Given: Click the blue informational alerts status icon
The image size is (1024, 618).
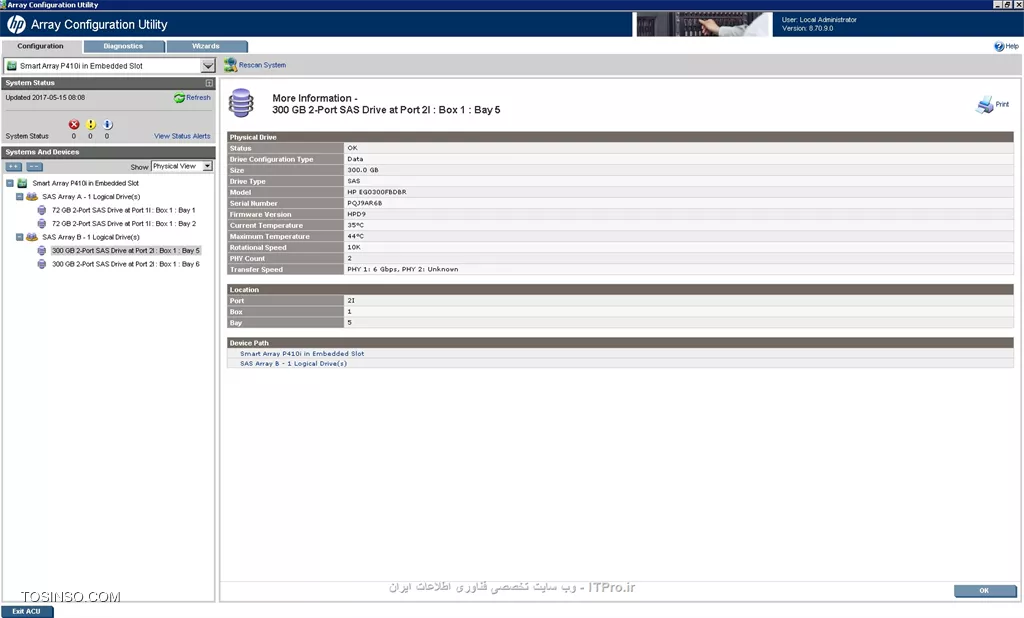Looking at the screenshot, I should click(x=107, y=124).
